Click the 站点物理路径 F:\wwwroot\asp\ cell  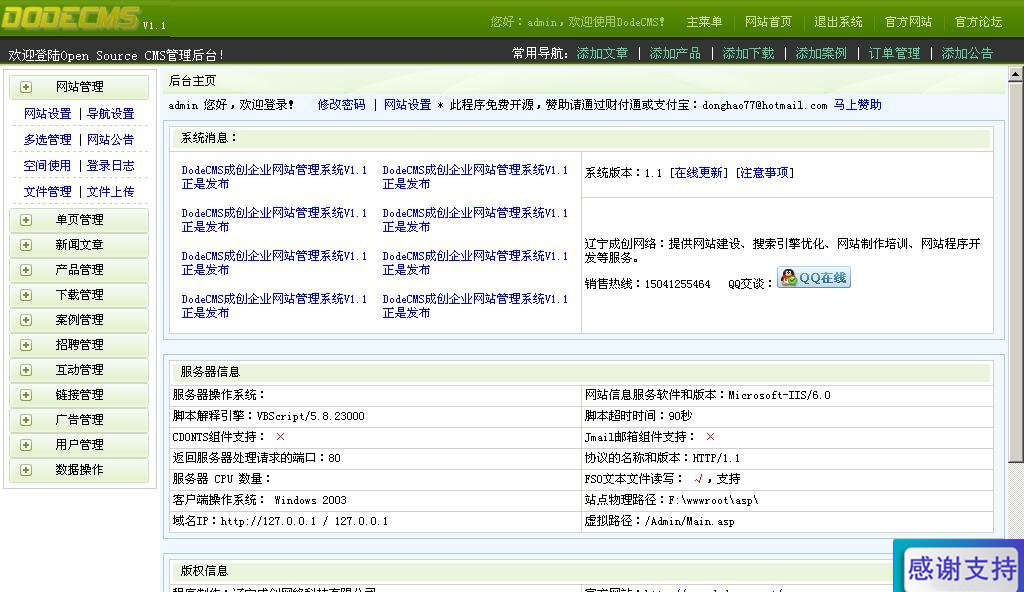[787, 501]
